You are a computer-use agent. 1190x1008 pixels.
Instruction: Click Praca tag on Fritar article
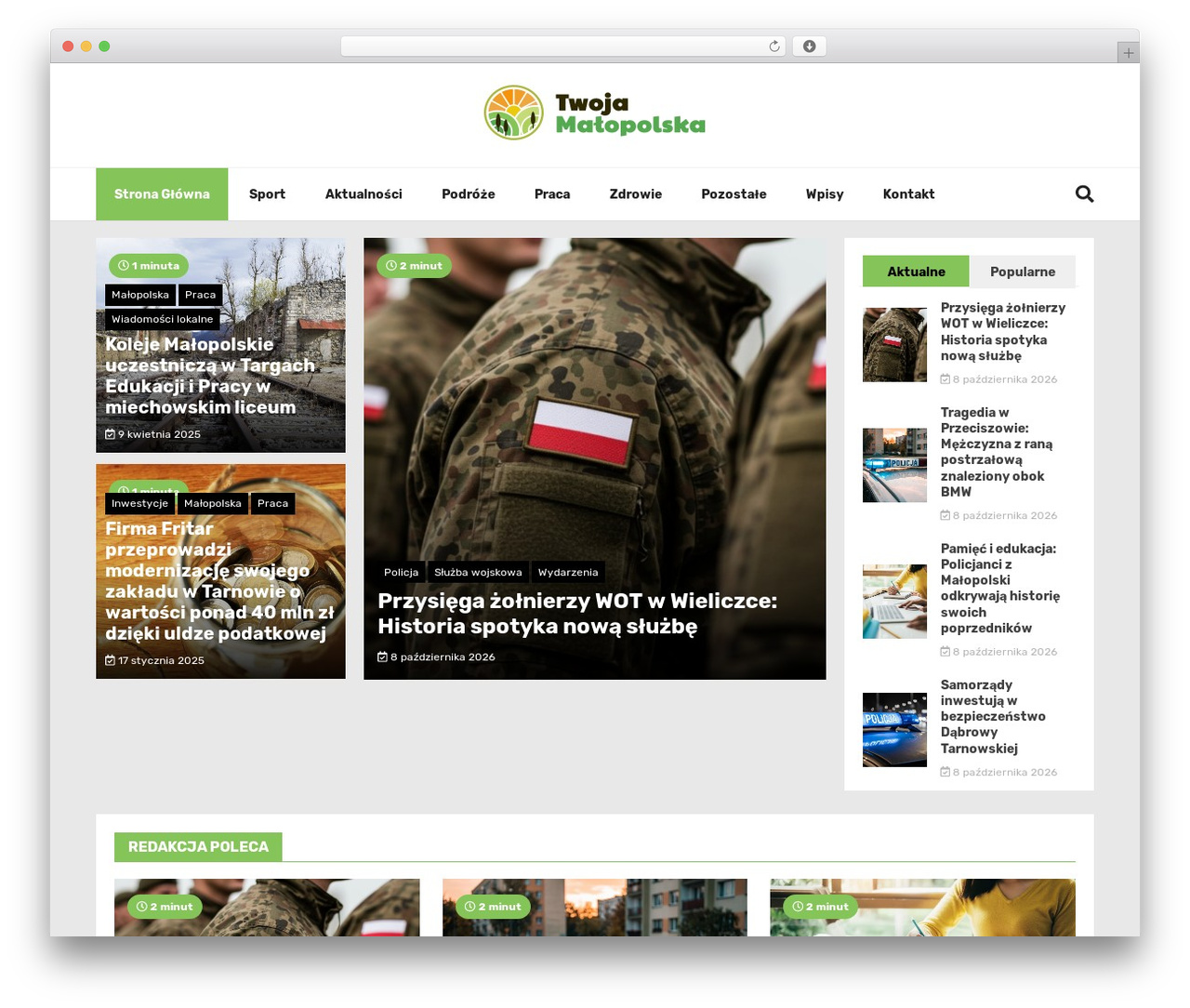pyautogui.click(x=272, y=503)
